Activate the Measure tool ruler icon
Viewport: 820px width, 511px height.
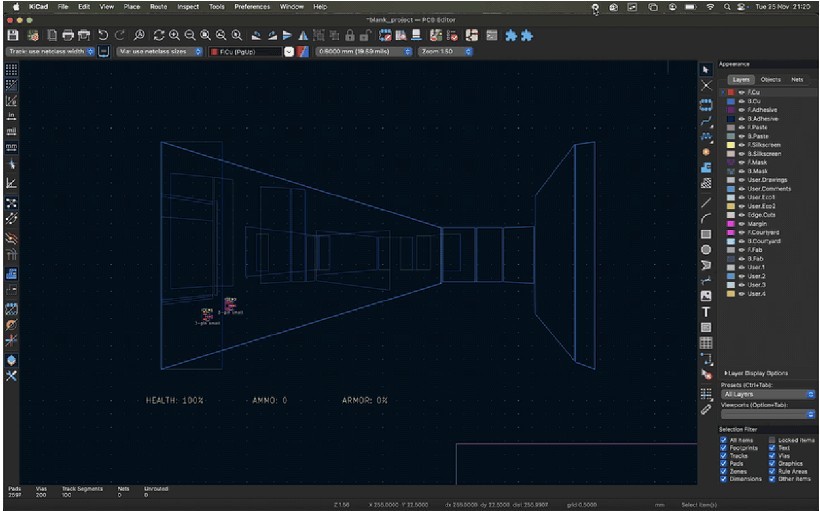[x=706, y=408]
